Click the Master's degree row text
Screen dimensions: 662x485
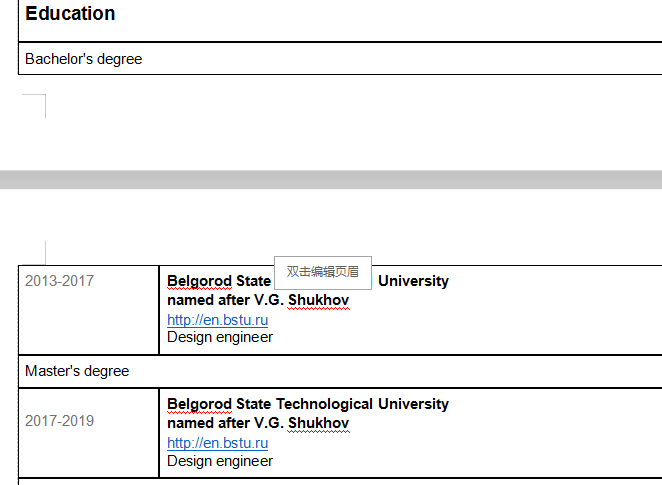click(x=77, y=371)
